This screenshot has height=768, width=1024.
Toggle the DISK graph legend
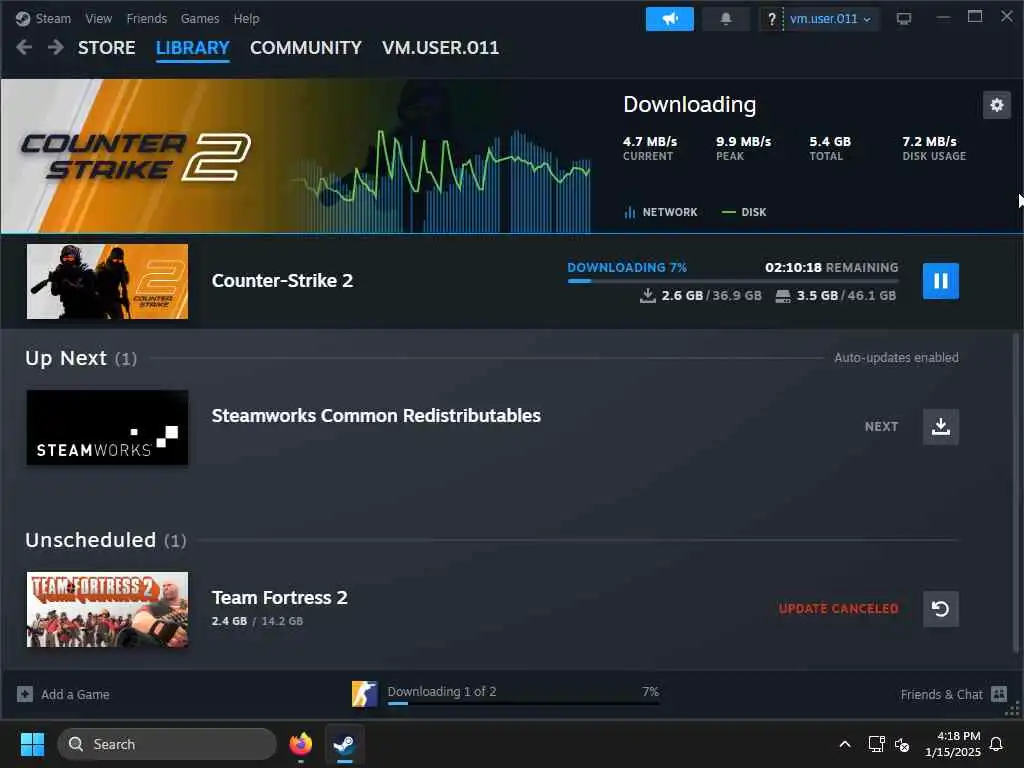coord(744,212)
